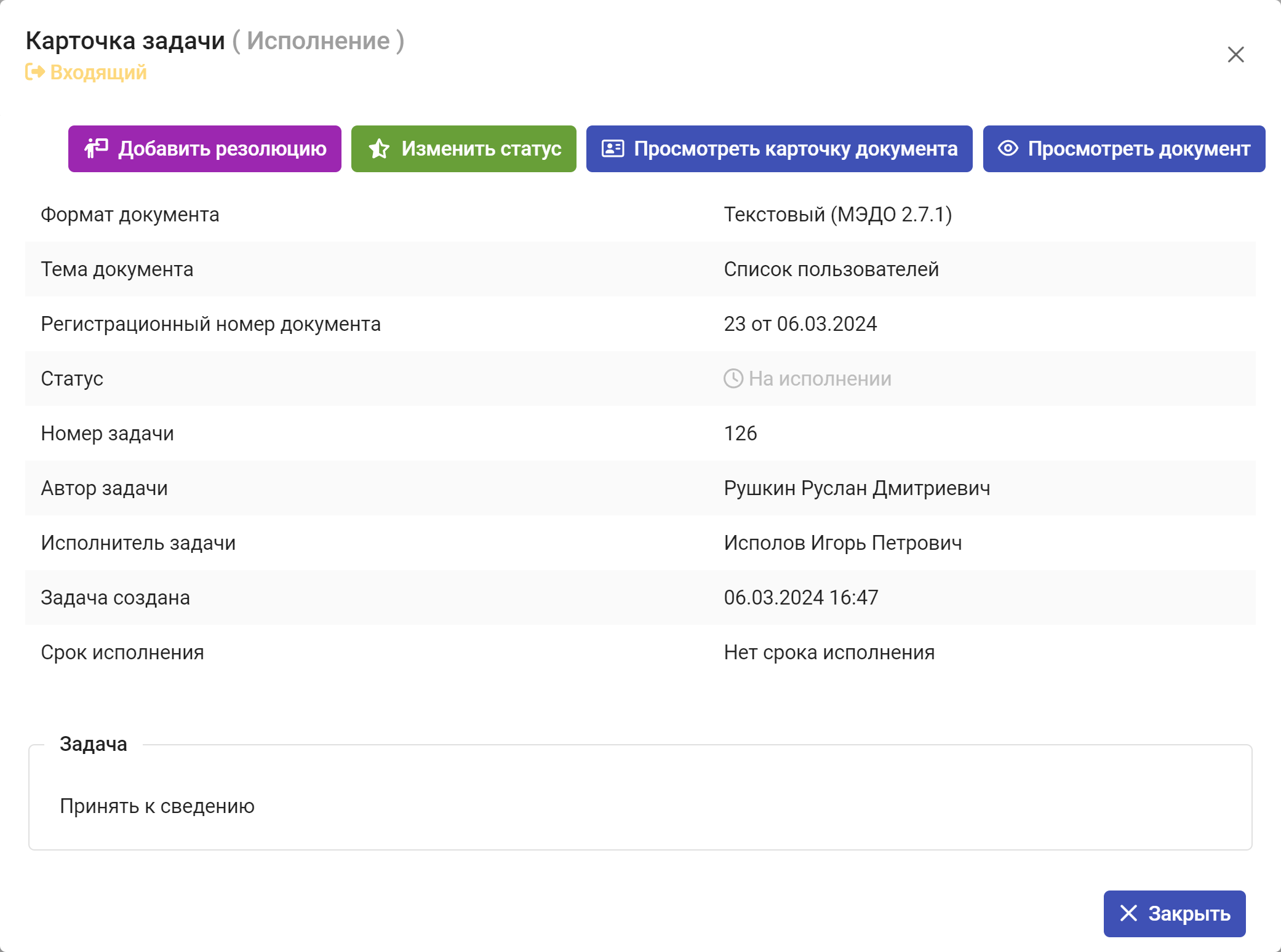Click value Список пользователей

pos(831,269)
